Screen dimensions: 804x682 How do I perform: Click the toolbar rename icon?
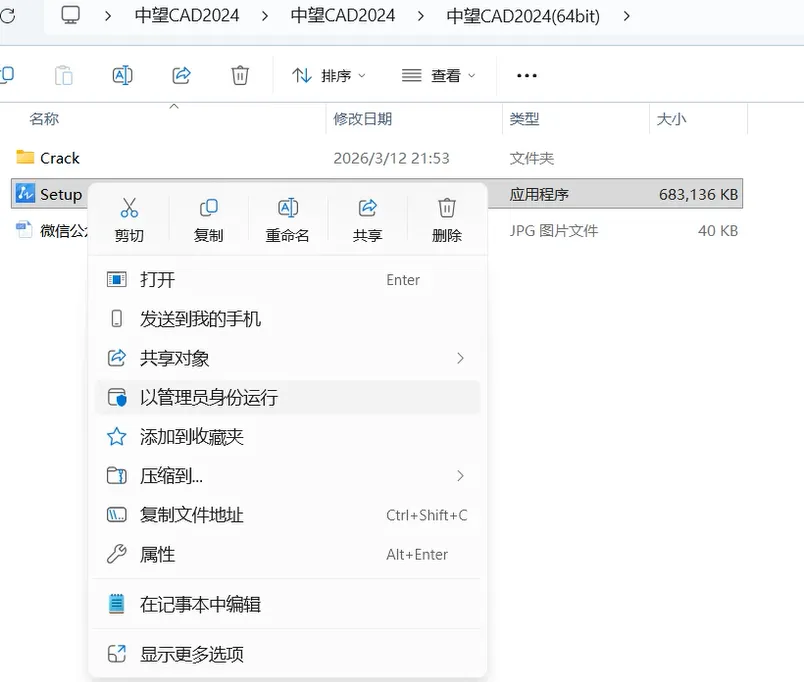(x=123, y=75)
